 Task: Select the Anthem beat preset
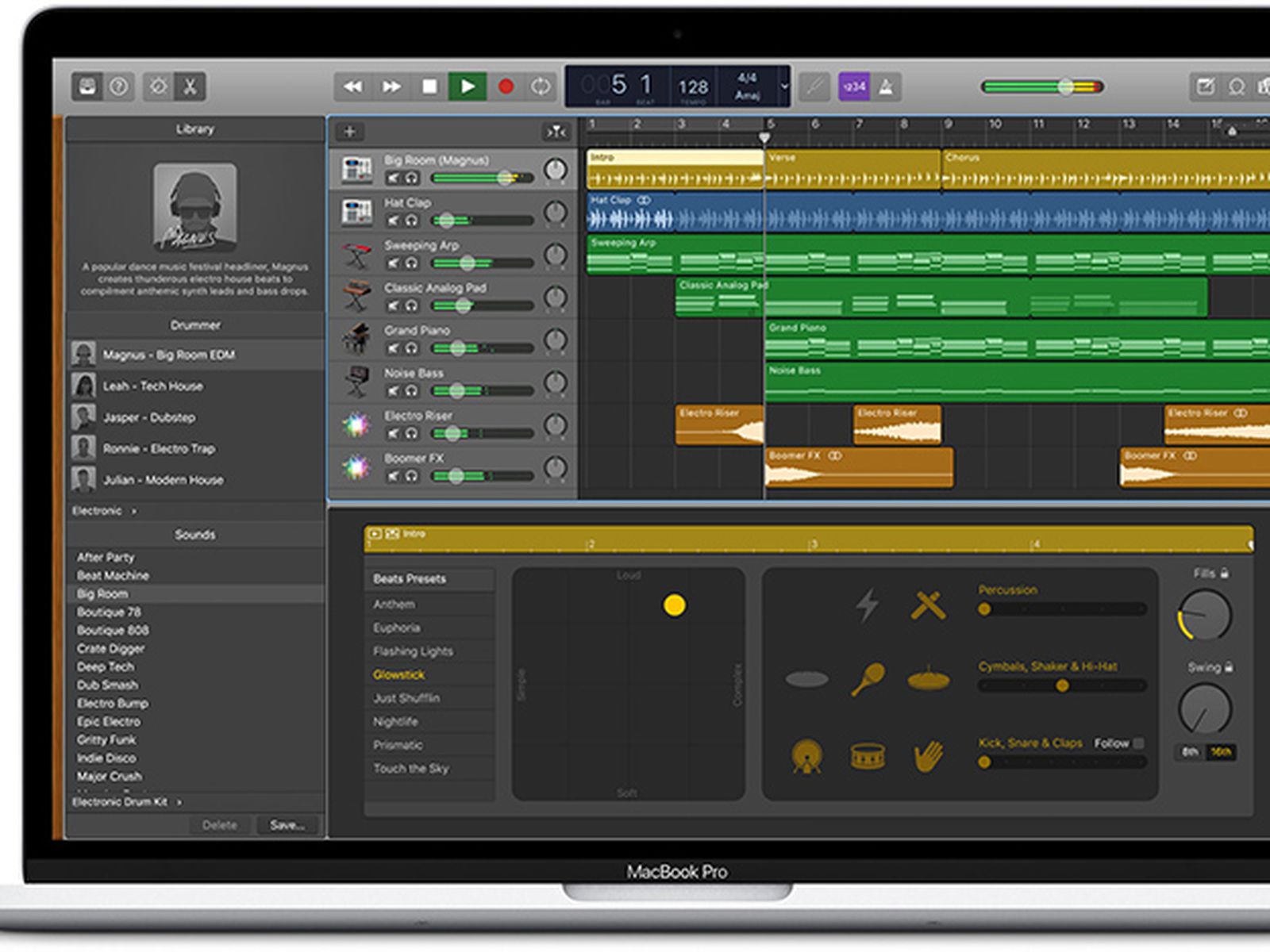[x=430, y=605]
